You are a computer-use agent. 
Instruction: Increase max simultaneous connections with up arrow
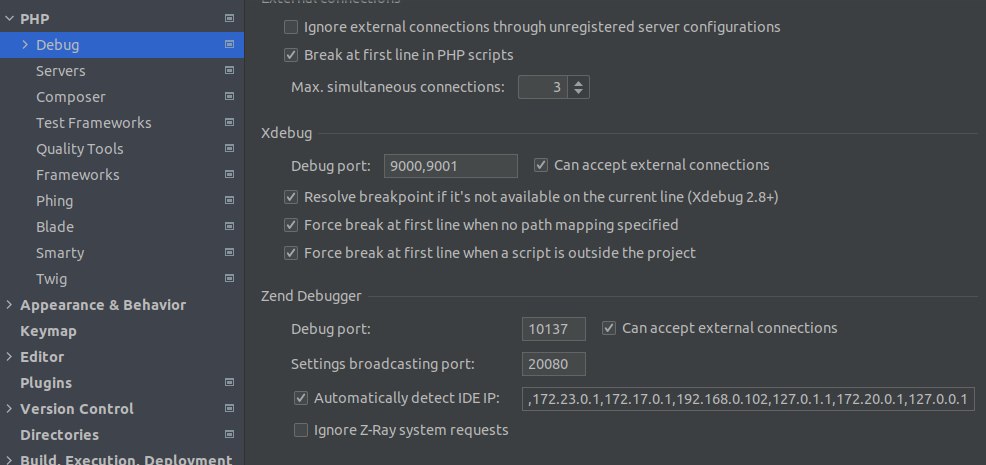point(579,82)
